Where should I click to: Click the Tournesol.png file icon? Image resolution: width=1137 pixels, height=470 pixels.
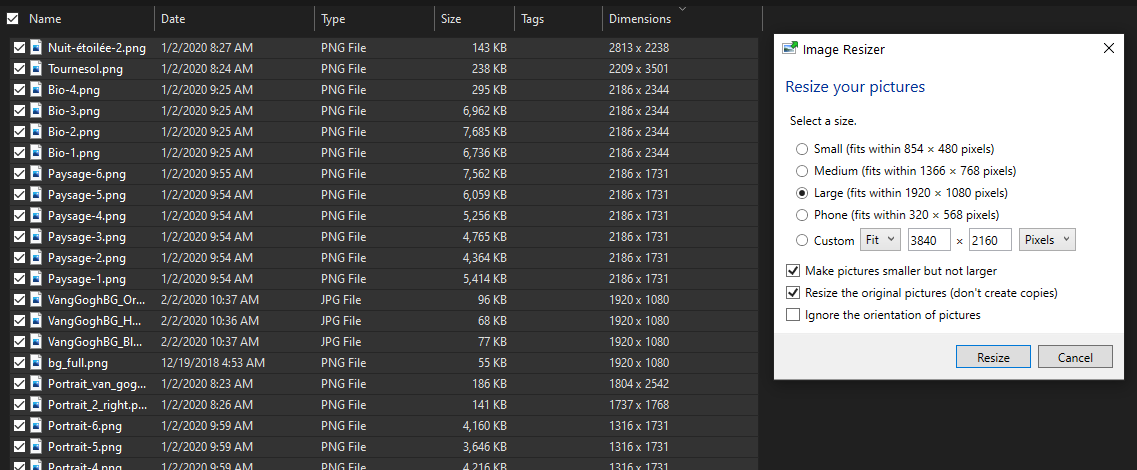(x=36, y=69)
